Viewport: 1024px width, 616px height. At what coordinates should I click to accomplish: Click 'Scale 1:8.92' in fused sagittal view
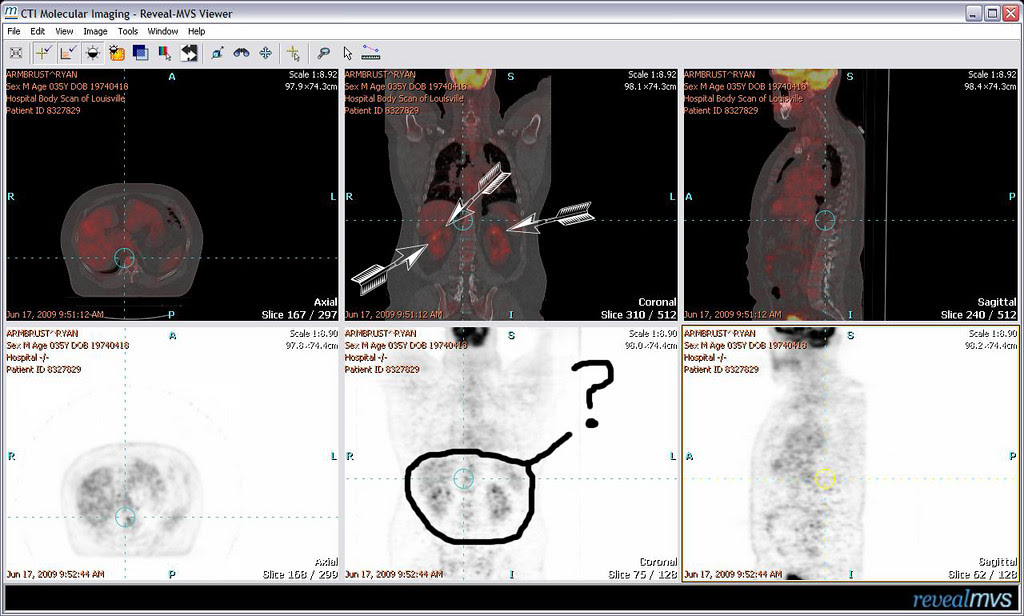pos(992,74)
